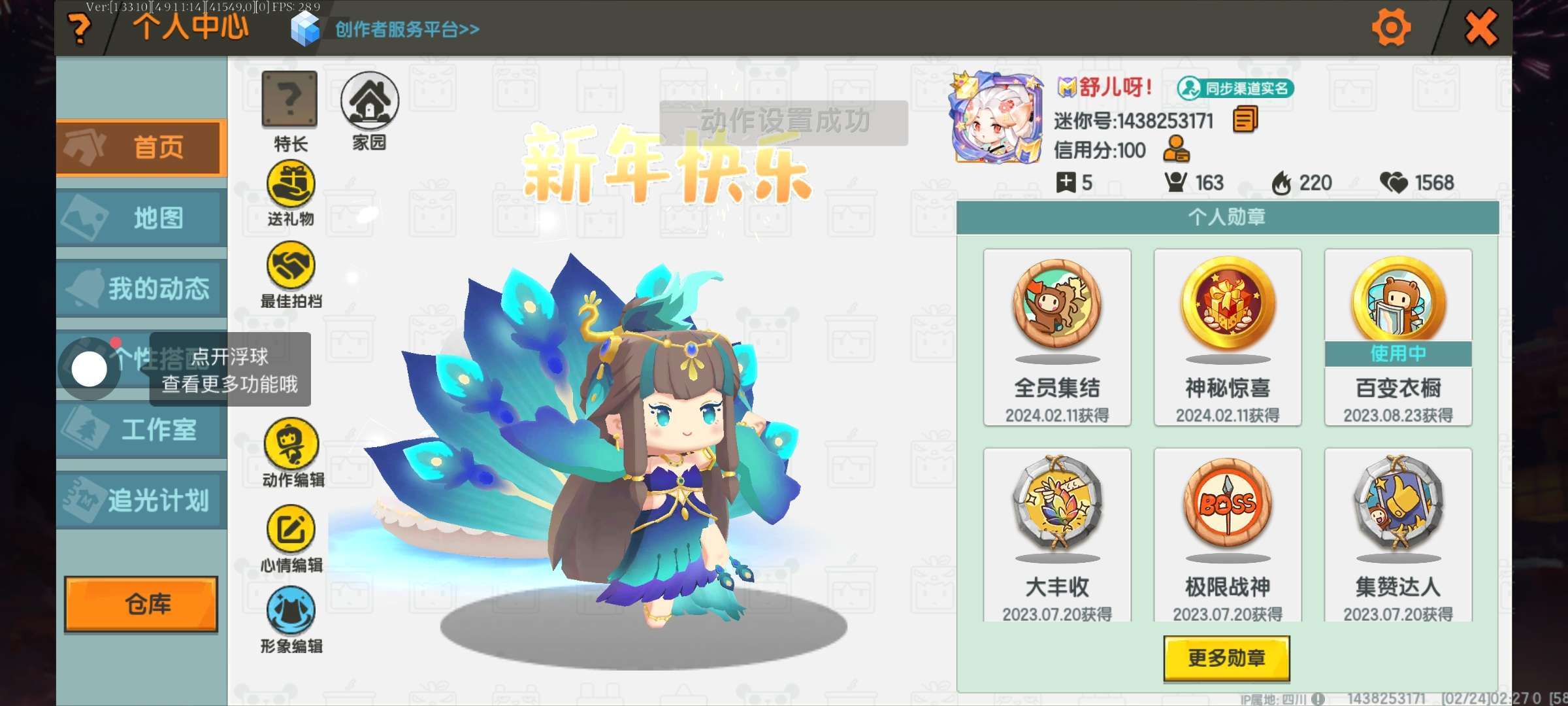Click the orange 仓库 button
The image size is (1568, 706).
141,604
